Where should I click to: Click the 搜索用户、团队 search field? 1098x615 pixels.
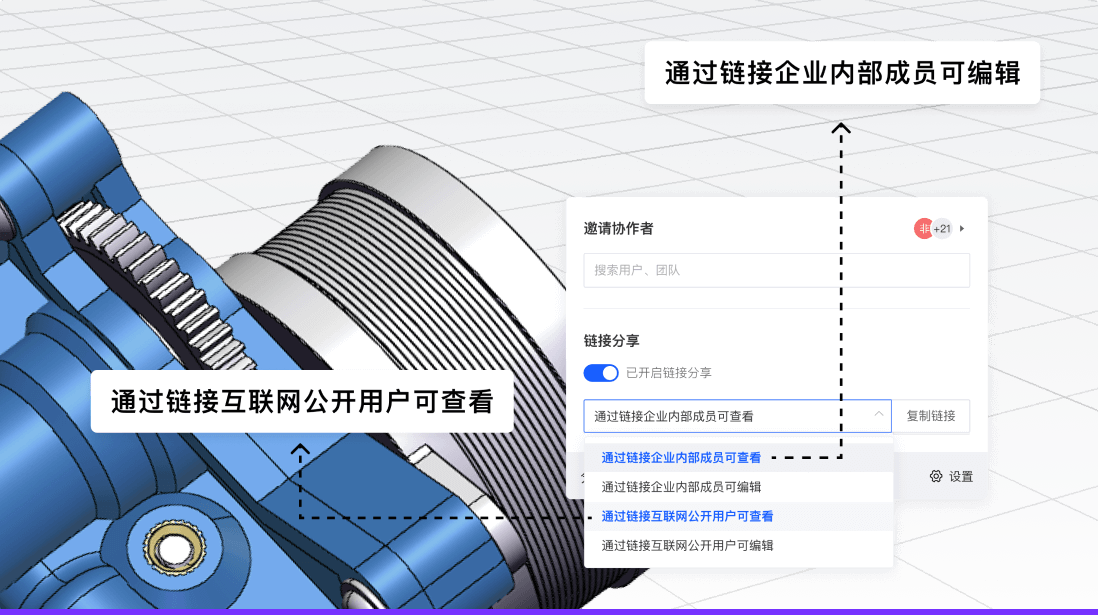[777, 270]
